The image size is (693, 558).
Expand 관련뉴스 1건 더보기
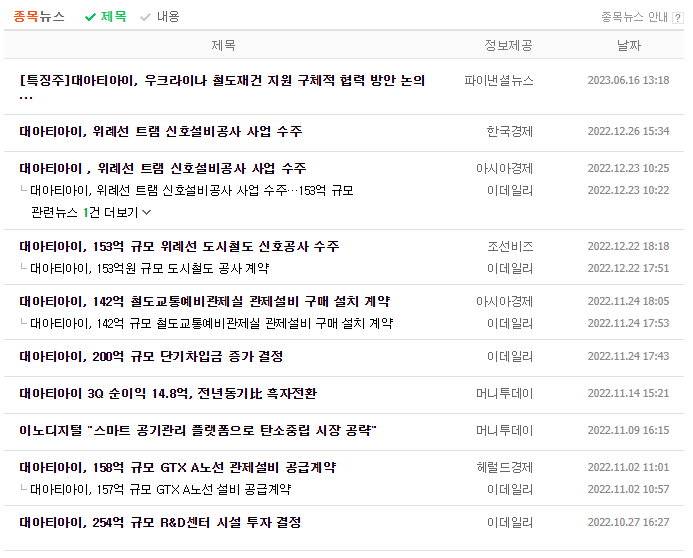[91, 213]
